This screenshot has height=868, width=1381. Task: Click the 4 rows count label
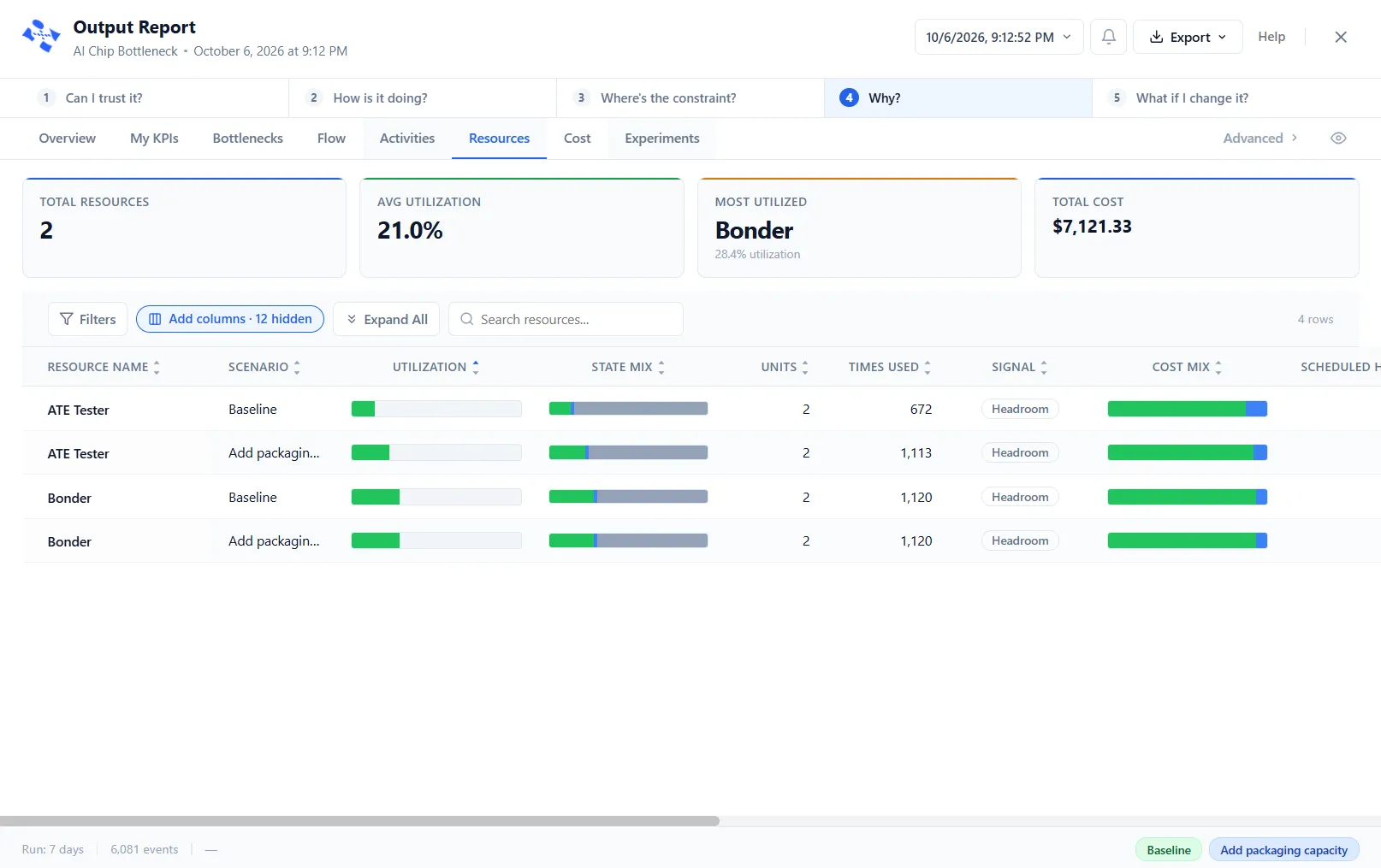(x=1315, y=319)
